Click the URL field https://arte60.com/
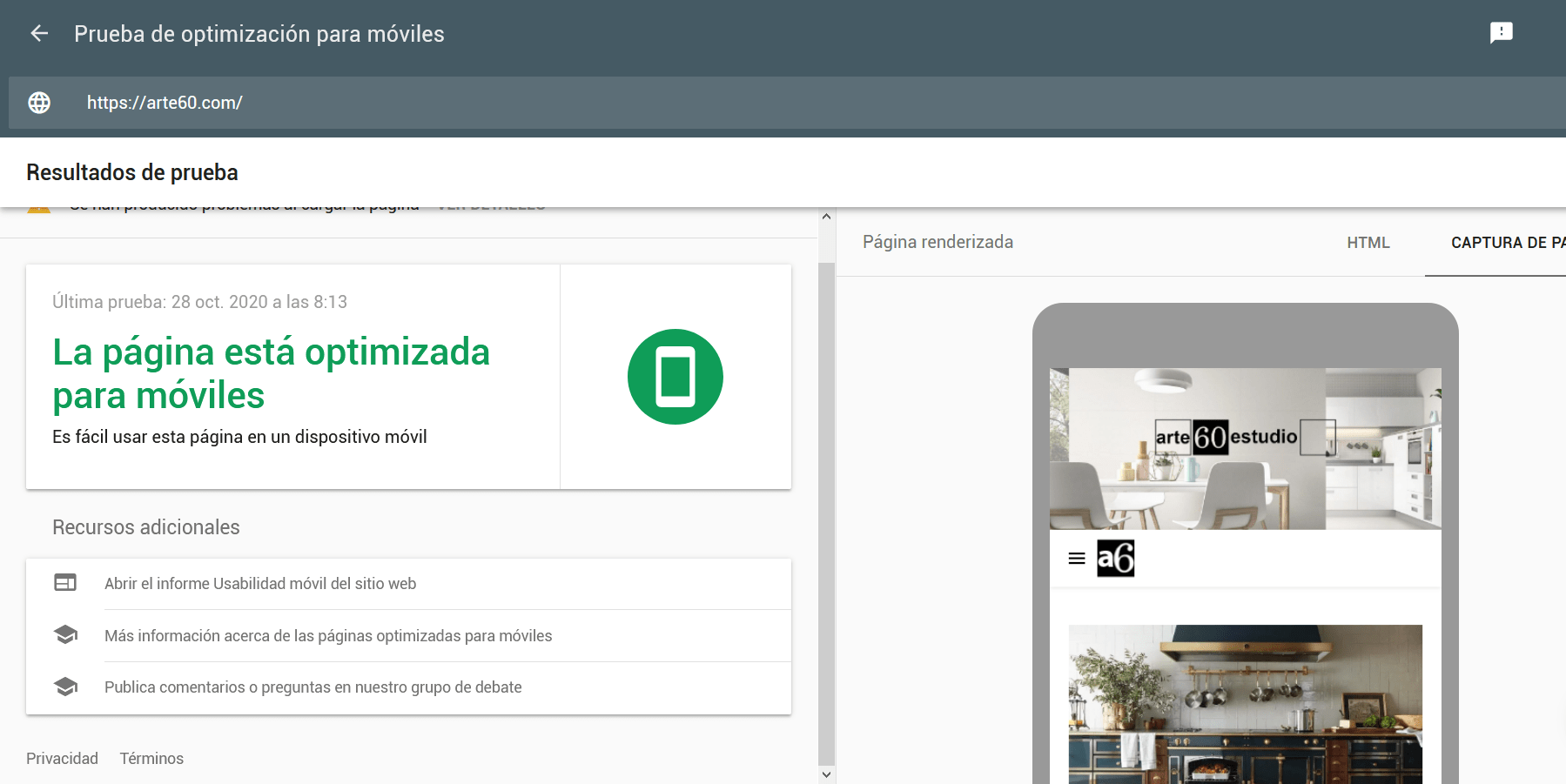This screenshot has height=784, width=1566. pyautogui.click(x=787, y=103)
